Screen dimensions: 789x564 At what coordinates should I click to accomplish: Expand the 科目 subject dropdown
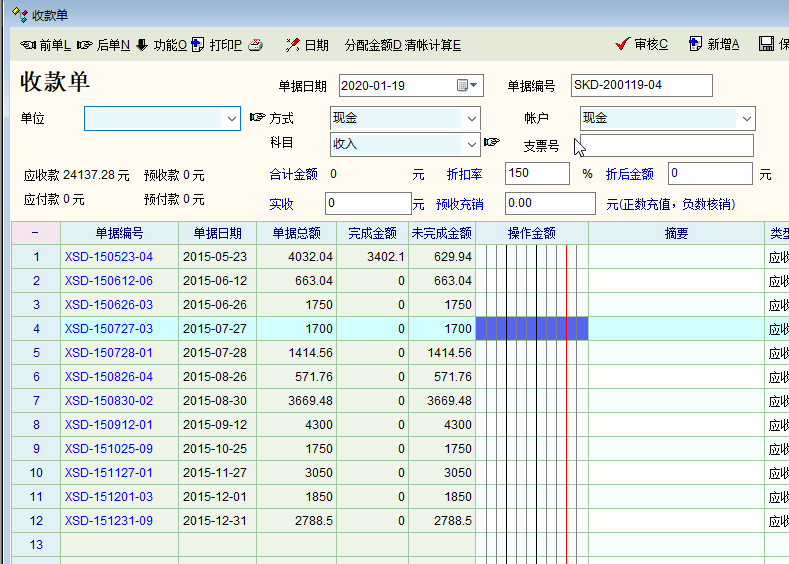pos(471,144)
